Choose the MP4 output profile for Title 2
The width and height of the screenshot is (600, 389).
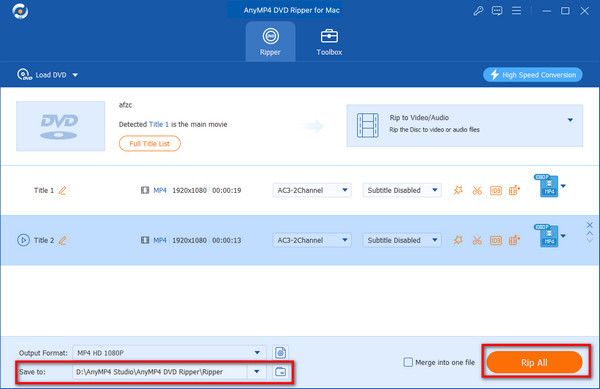tap(546, 236)
